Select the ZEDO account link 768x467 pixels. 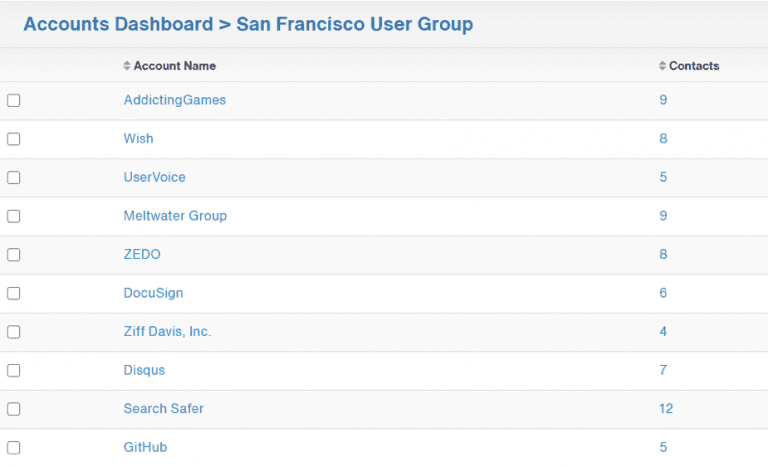142,255
